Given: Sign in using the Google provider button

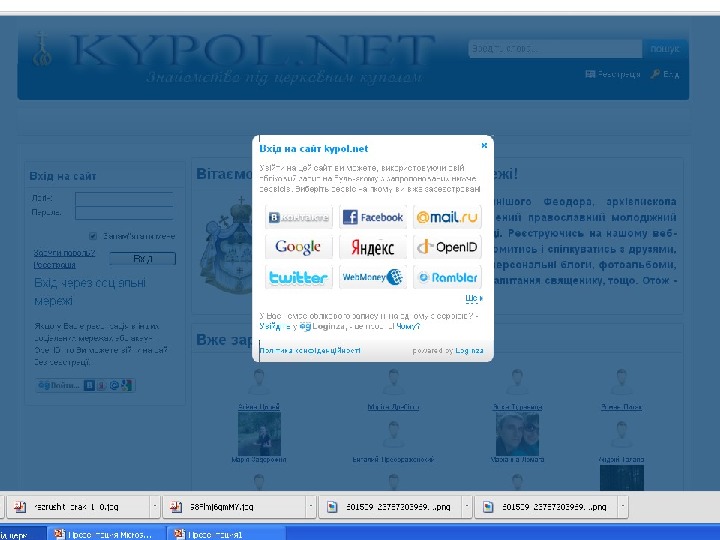Looking at the screenshot, I should pos(299,247).
